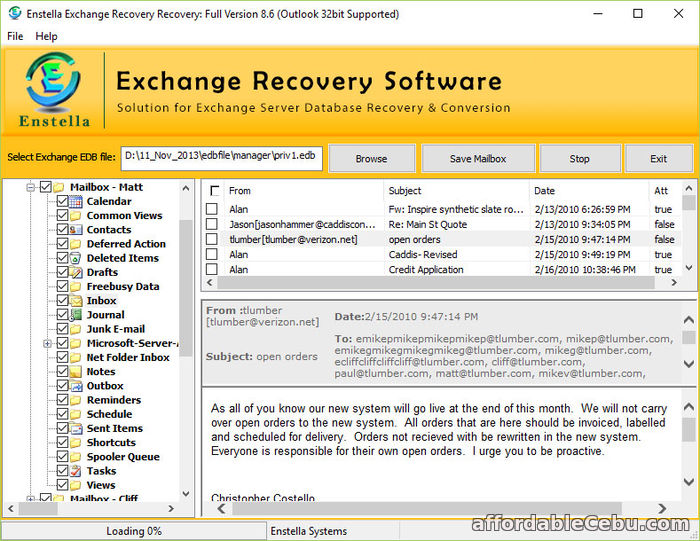Click the message body scroll-down chevron
700x541 pixels.
(689, 482)
